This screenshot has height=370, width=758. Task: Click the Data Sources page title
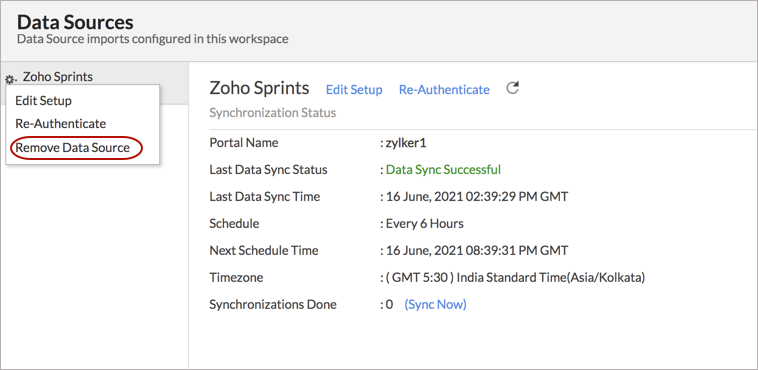(75, 22)
